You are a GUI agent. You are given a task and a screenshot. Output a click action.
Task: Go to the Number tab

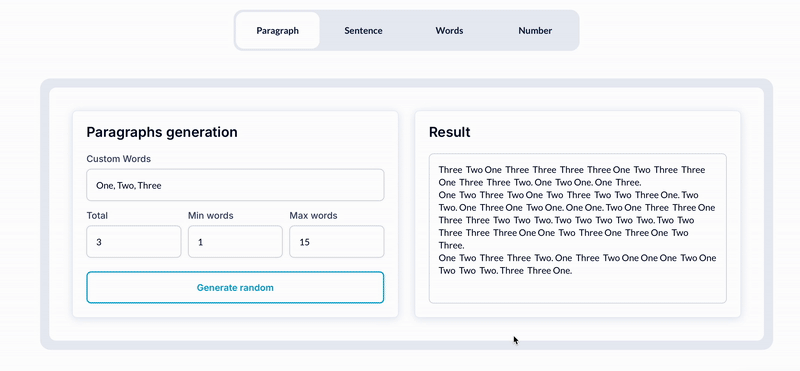point(535,31)
